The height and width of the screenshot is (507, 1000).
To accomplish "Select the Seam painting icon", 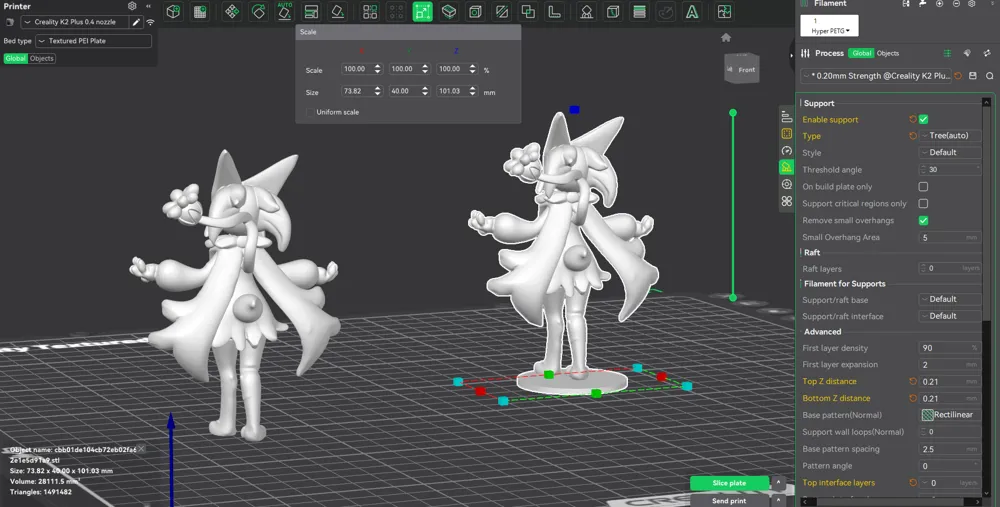I will [x=613, y=11].
